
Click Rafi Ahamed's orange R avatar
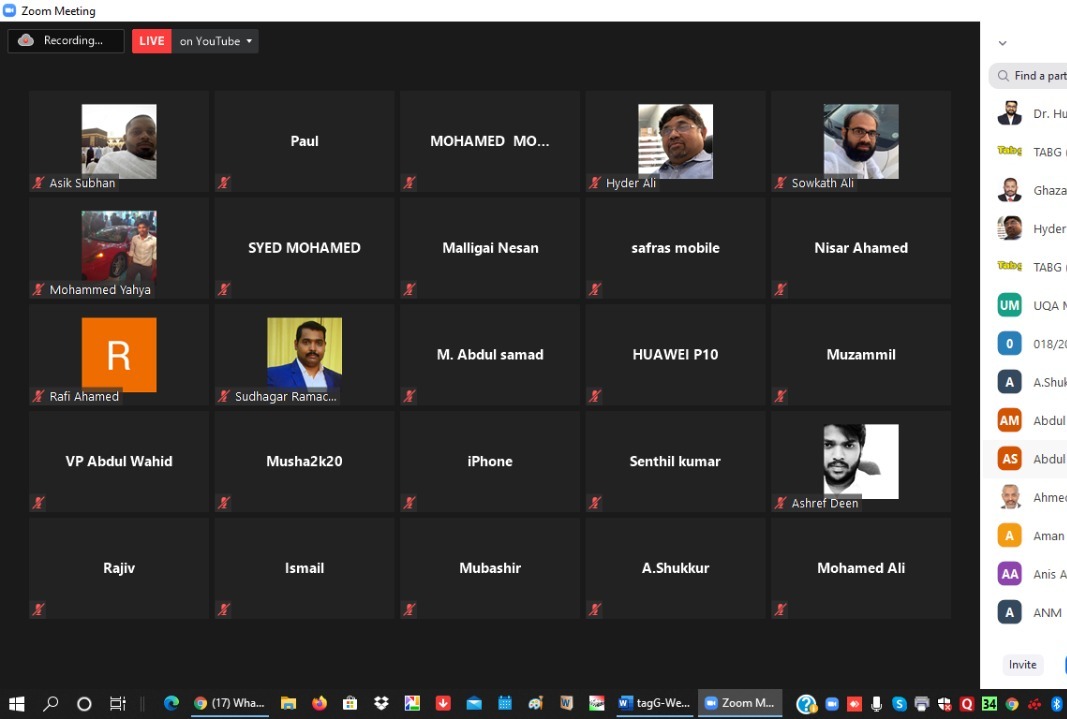[x=119, y=354]
